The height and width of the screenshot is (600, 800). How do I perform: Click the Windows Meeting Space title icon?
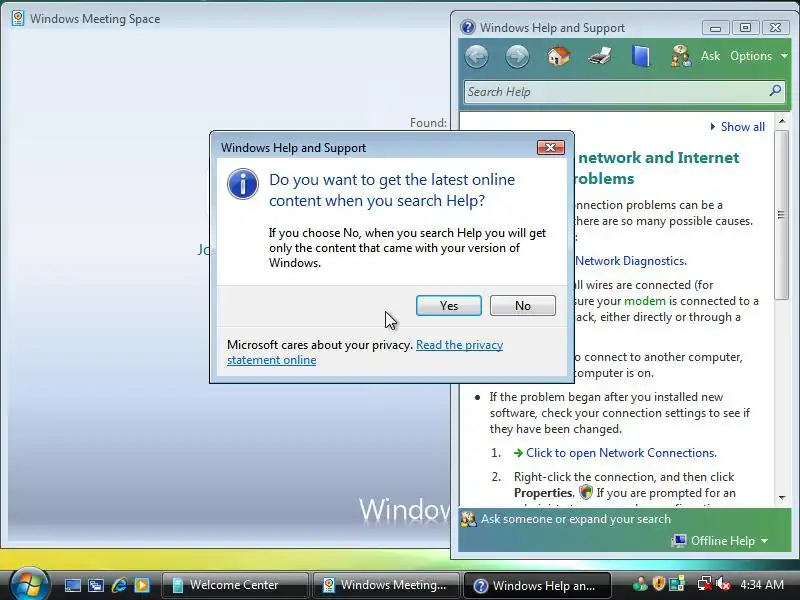[18, 18]
